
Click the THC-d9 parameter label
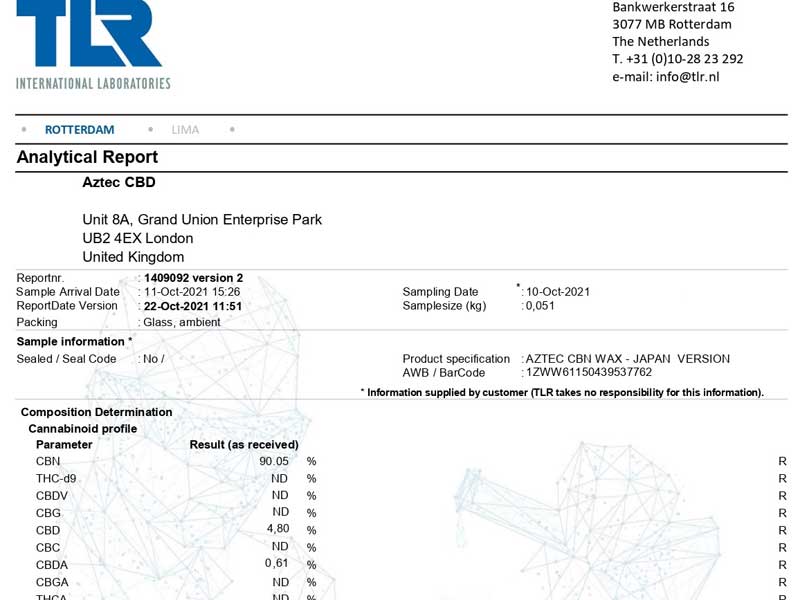[56, 478]
